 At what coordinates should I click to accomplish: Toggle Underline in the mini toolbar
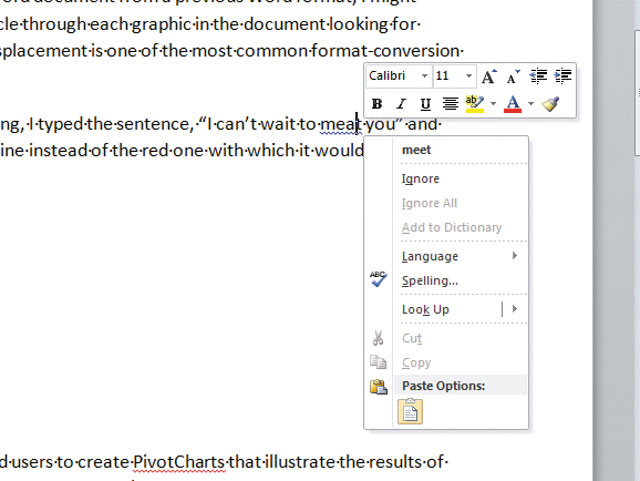point(425,104)
